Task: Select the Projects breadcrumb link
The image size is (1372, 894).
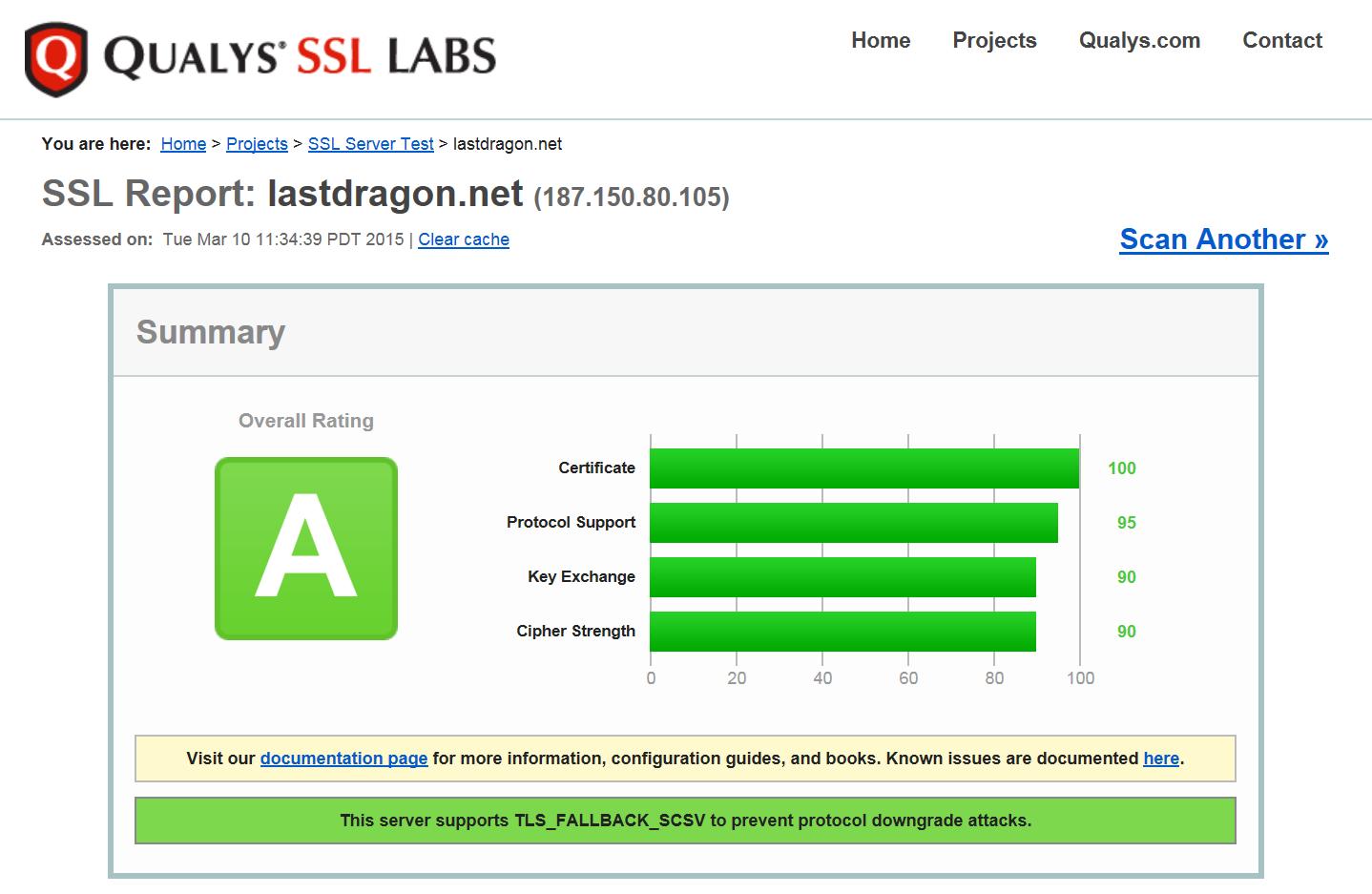Action: [x=257, y=144]
